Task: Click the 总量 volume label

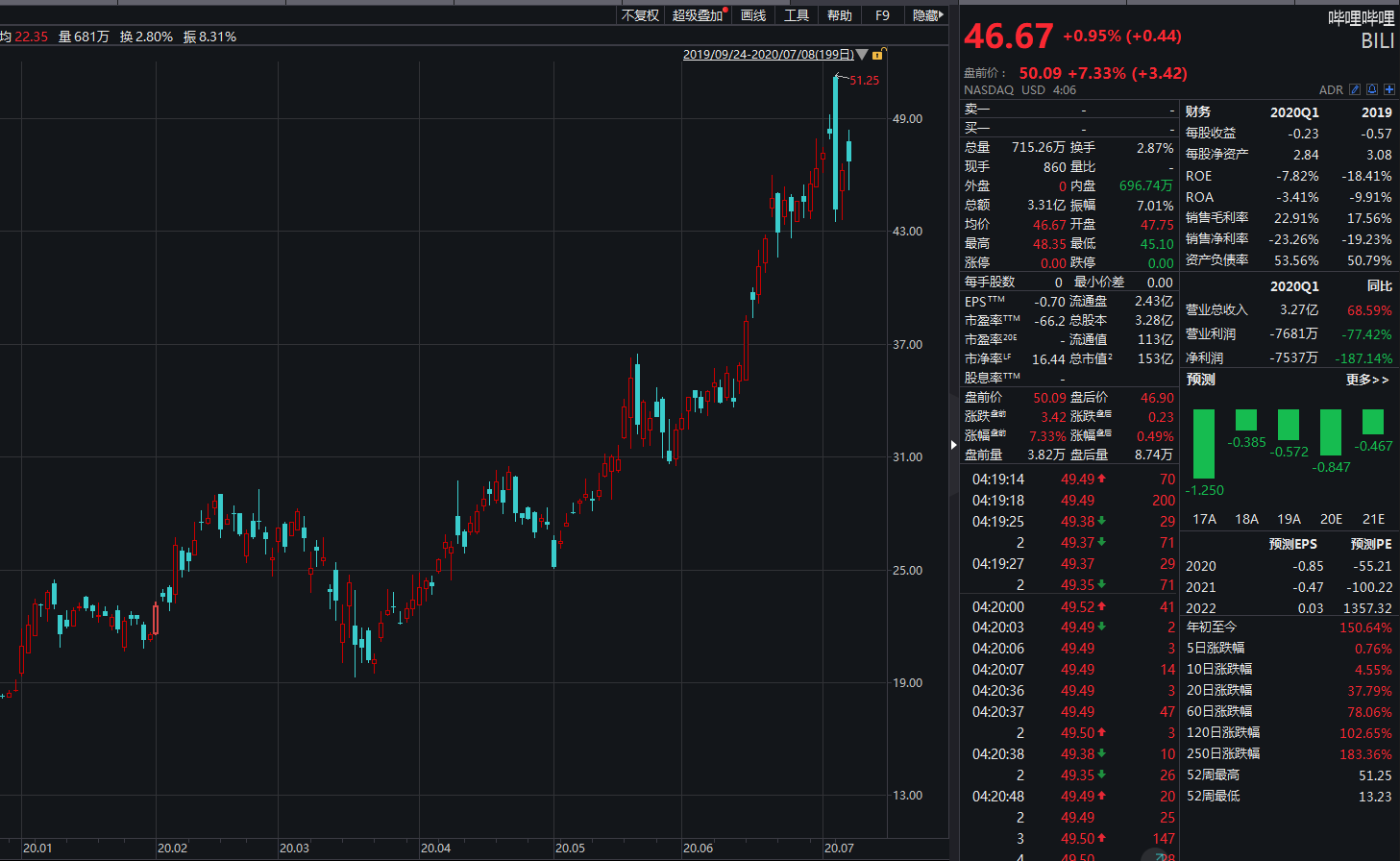Action: tap(977, 147)
